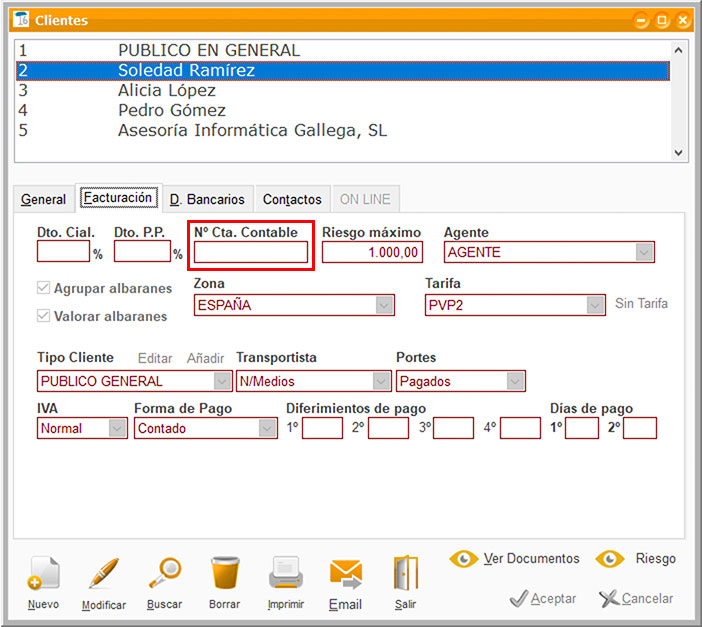The height and width of the screenshot is (627, 702).
Task: Go to the Contactos tab
Action: 292,199
